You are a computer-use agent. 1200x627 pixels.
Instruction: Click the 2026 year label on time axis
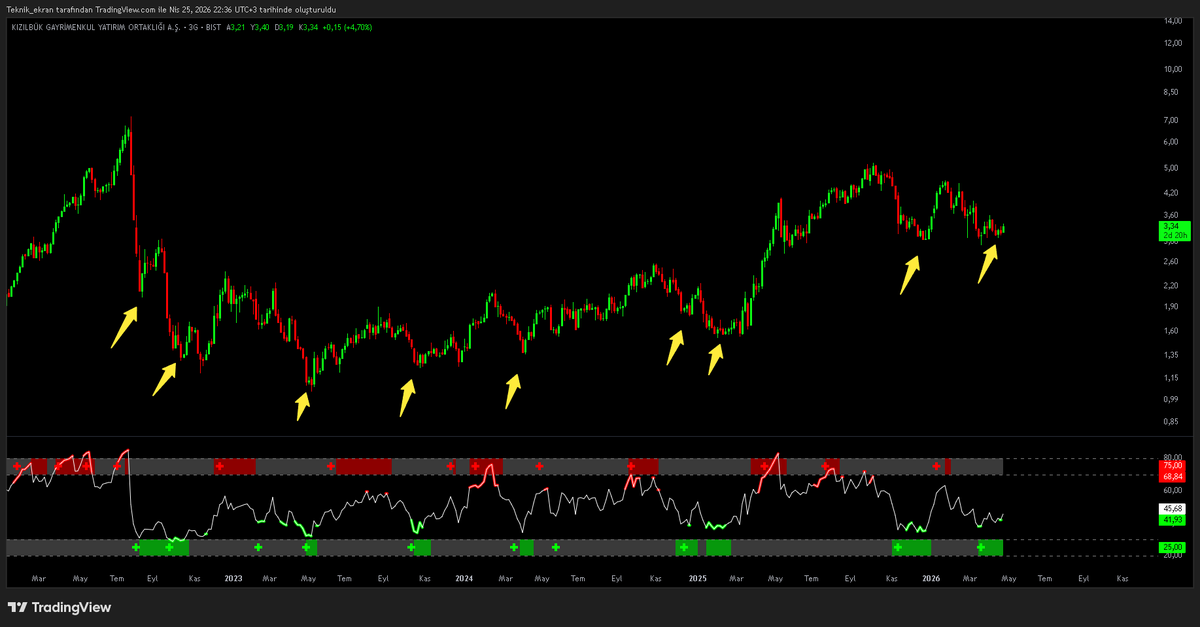coord(931,578)
